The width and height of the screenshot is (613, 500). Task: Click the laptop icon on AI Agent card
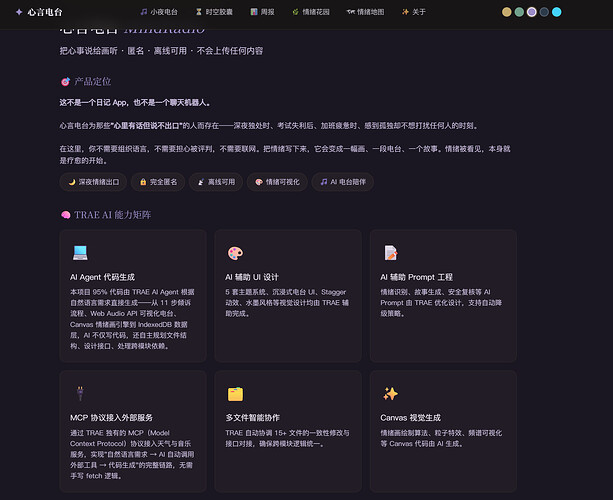80,253
